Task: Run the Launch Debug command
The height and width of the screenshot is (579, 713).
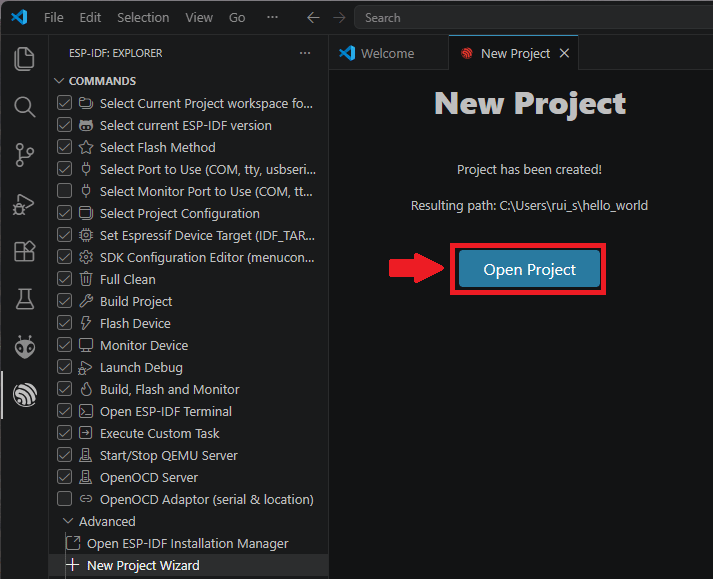Action: point(141,368)
